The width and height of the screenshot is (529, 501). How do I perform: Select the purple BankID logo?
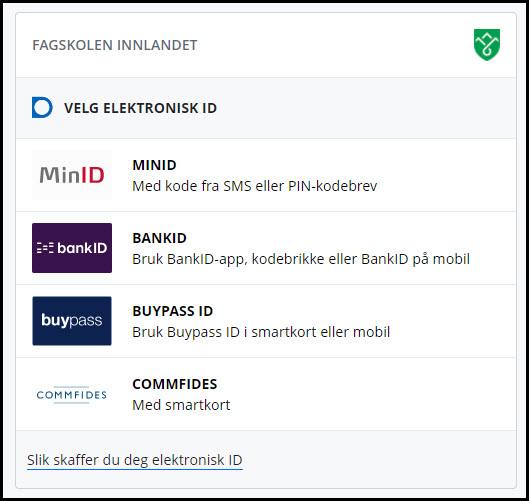(72, 248)
